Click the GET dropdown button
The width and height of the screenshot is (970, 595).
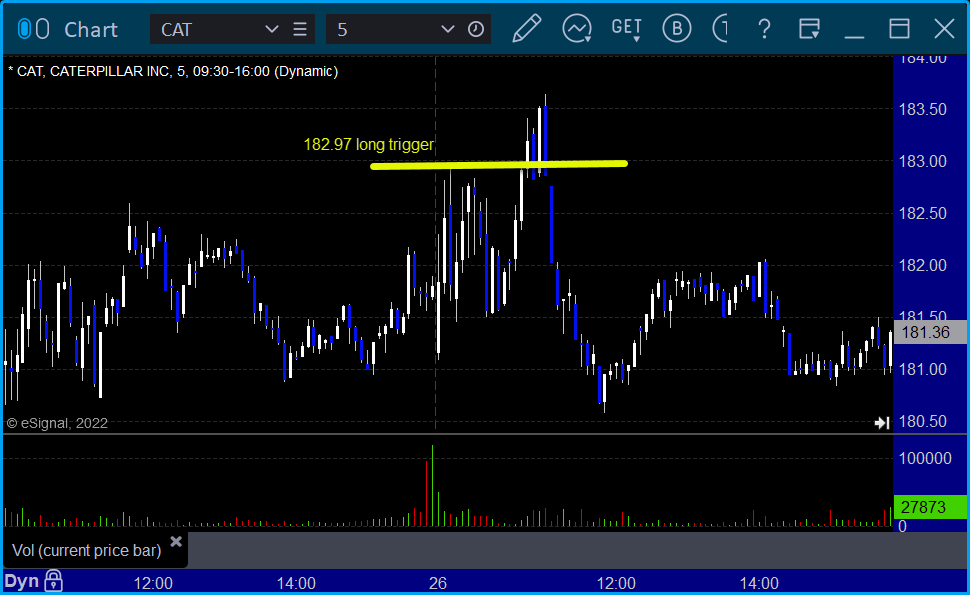627,29
